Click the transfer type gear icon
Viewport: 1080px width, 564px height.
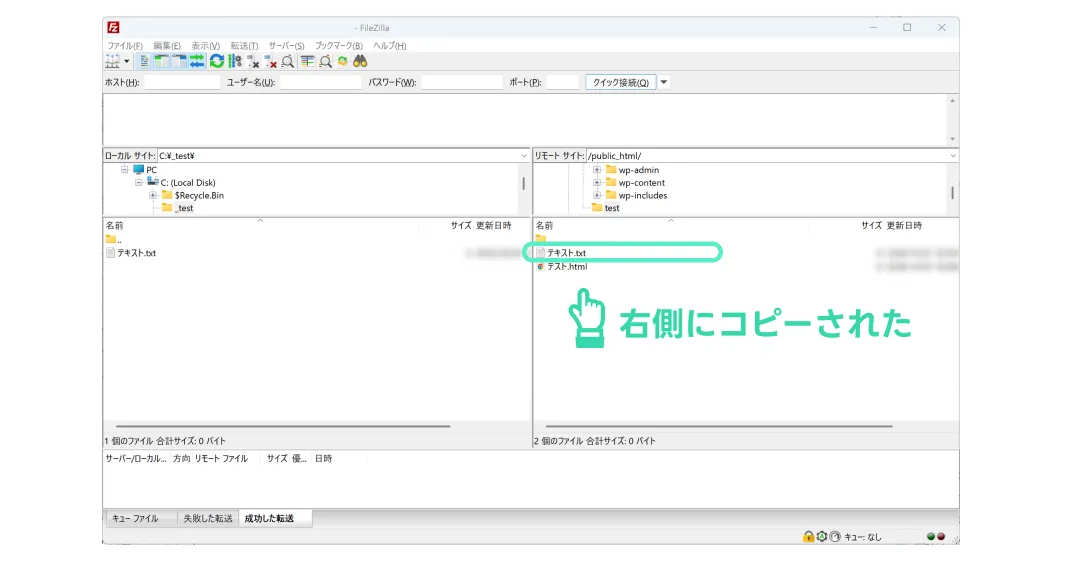click(822, 536)
